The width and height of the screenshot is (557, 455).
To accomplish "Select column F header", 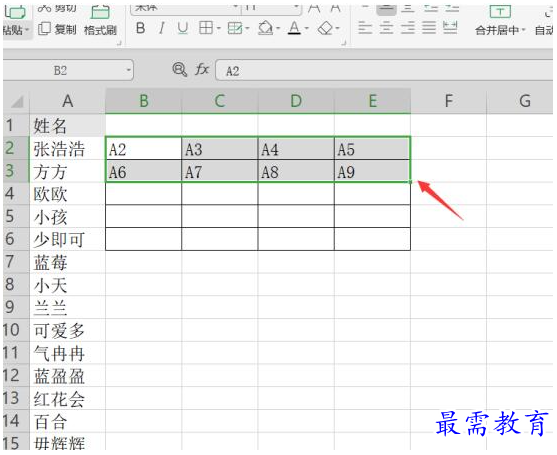I will (x=448, y=101).
